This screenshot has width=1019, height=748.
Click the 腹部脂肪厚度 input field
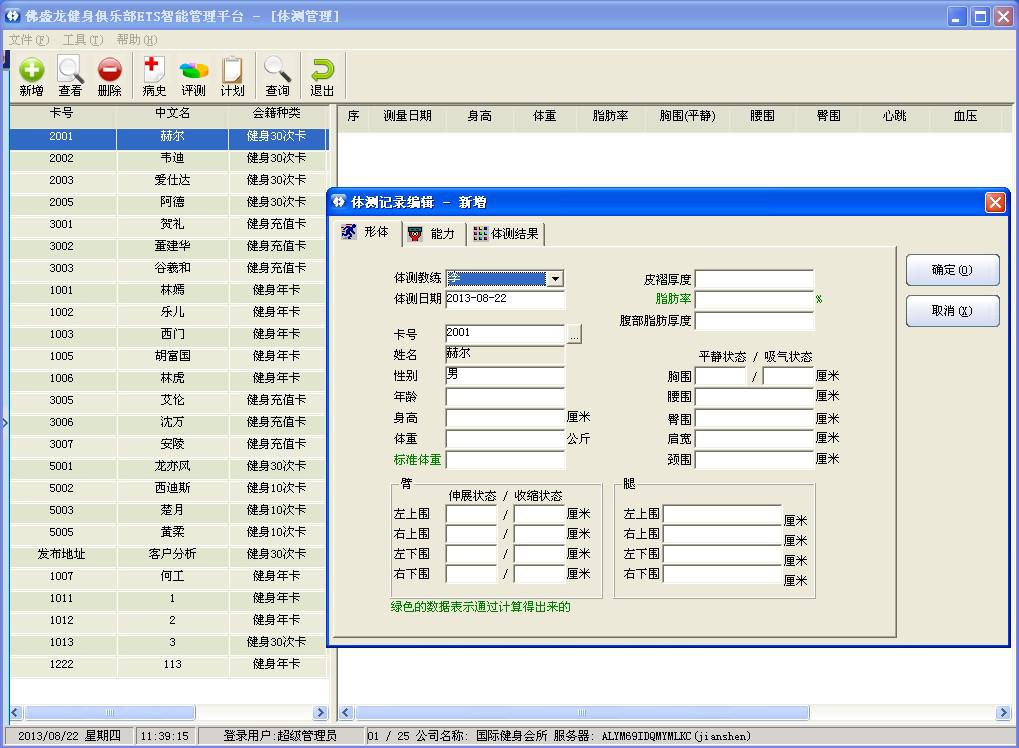pos(755,320)
